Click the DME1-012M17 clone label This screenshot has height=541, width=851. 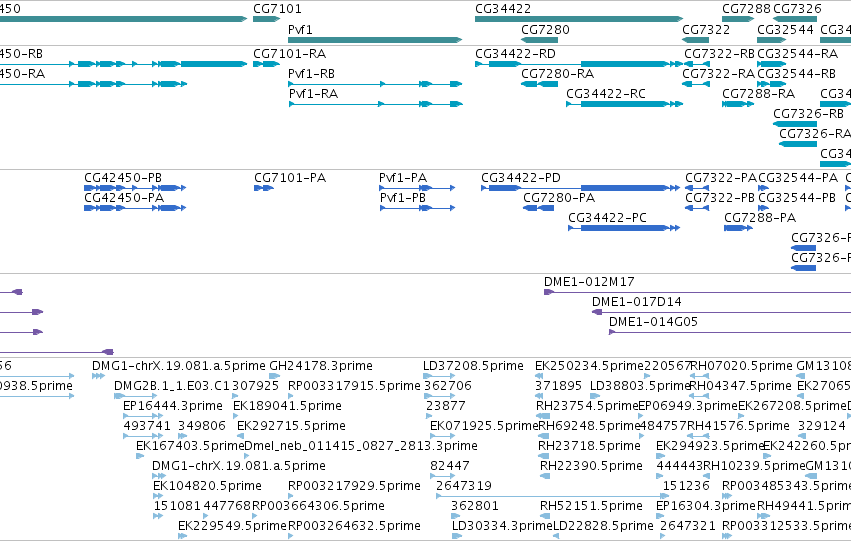(589, 282)
